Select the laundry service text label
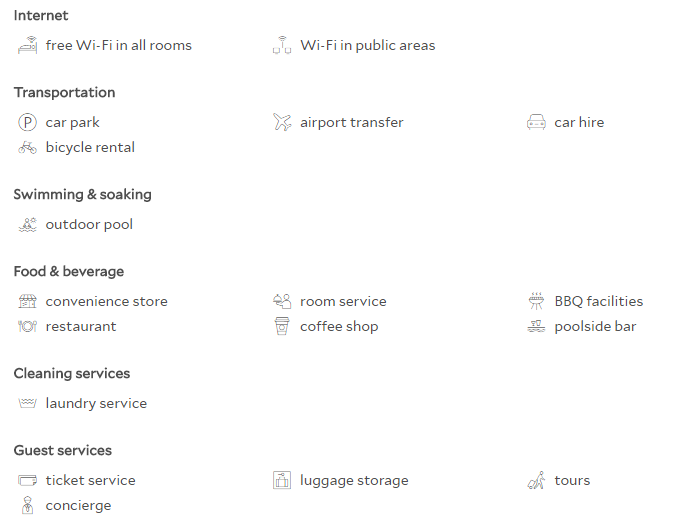Image resolution: width=678 pixels, height=531 pixels. click(x=96, y=403)
